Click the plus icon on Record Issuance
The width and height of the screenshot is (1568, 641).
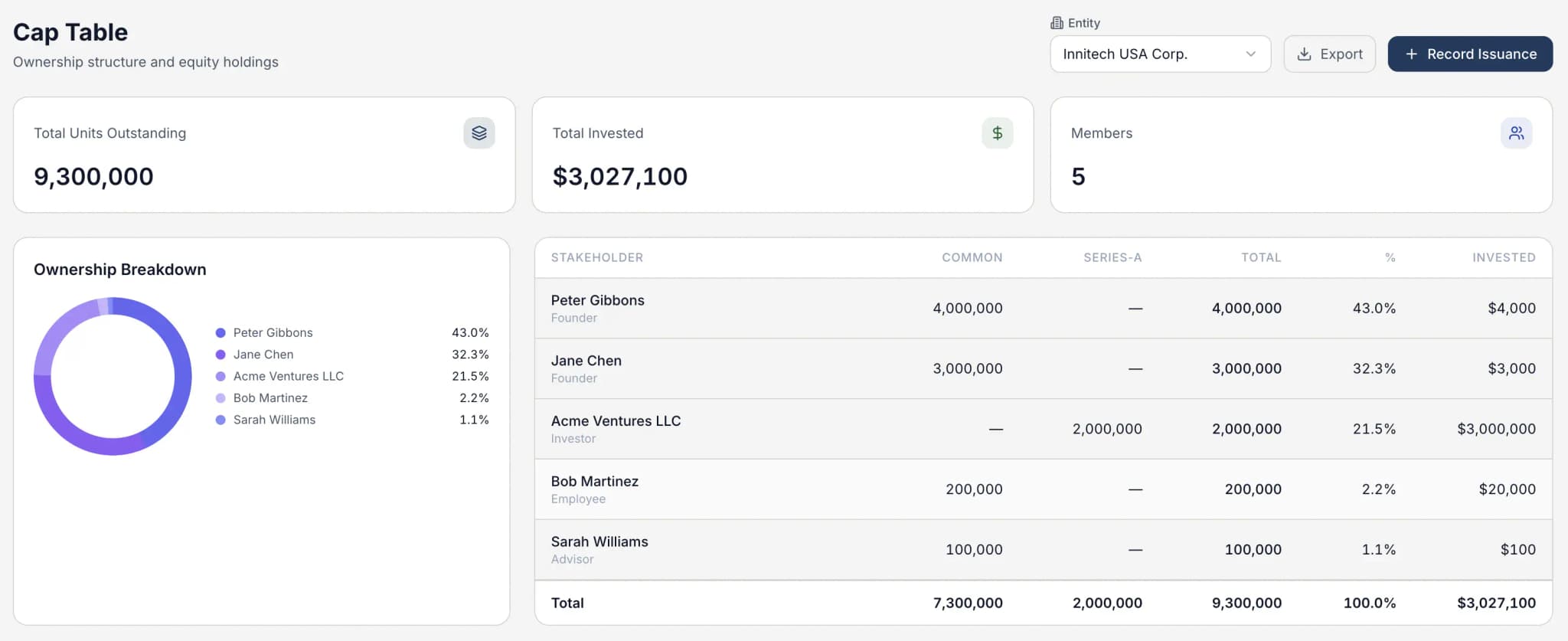(x=1411, y=54)
